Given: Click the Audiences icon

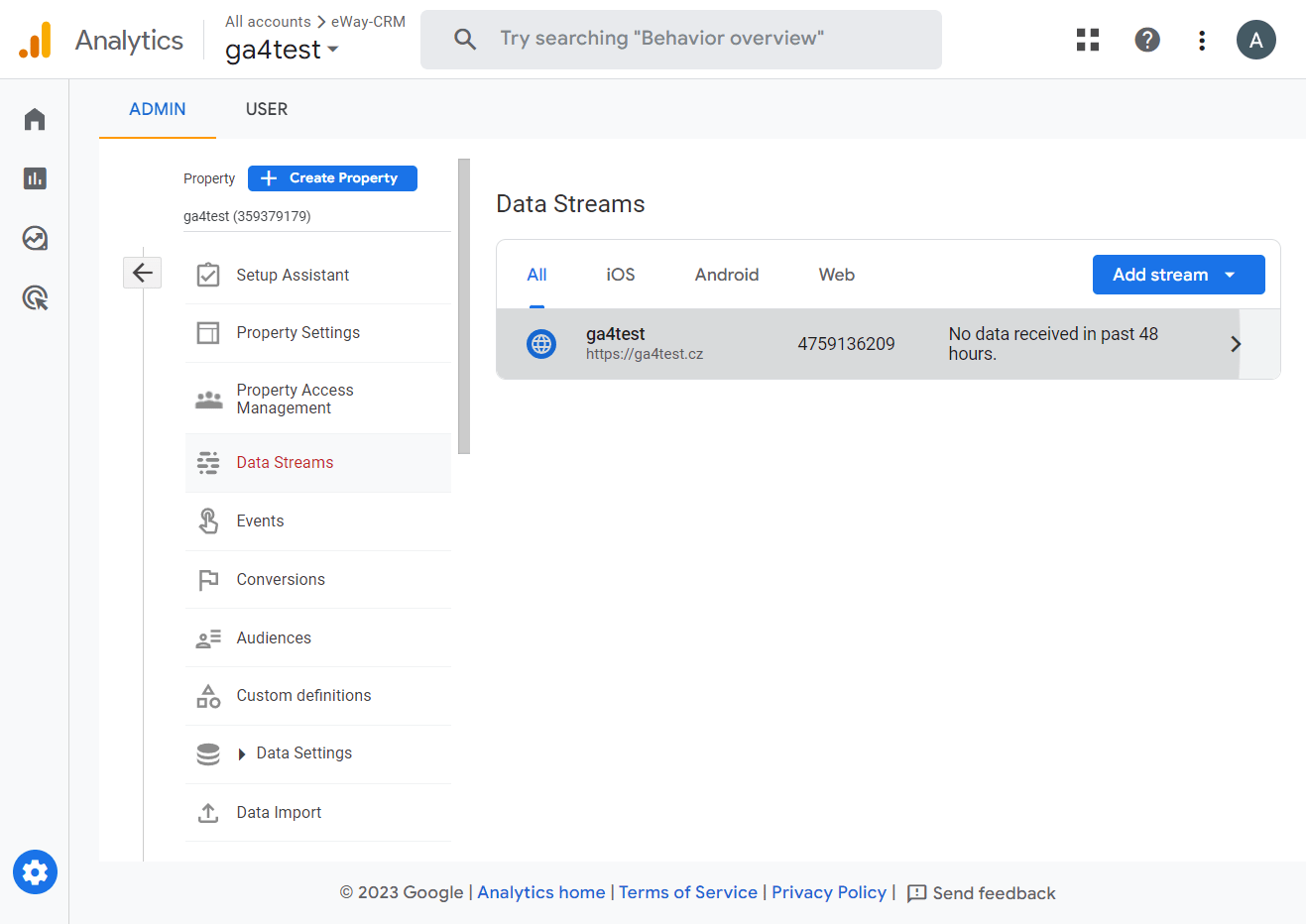Looking at the screenshot, I should pyautogui.click(x=208, y=638).
